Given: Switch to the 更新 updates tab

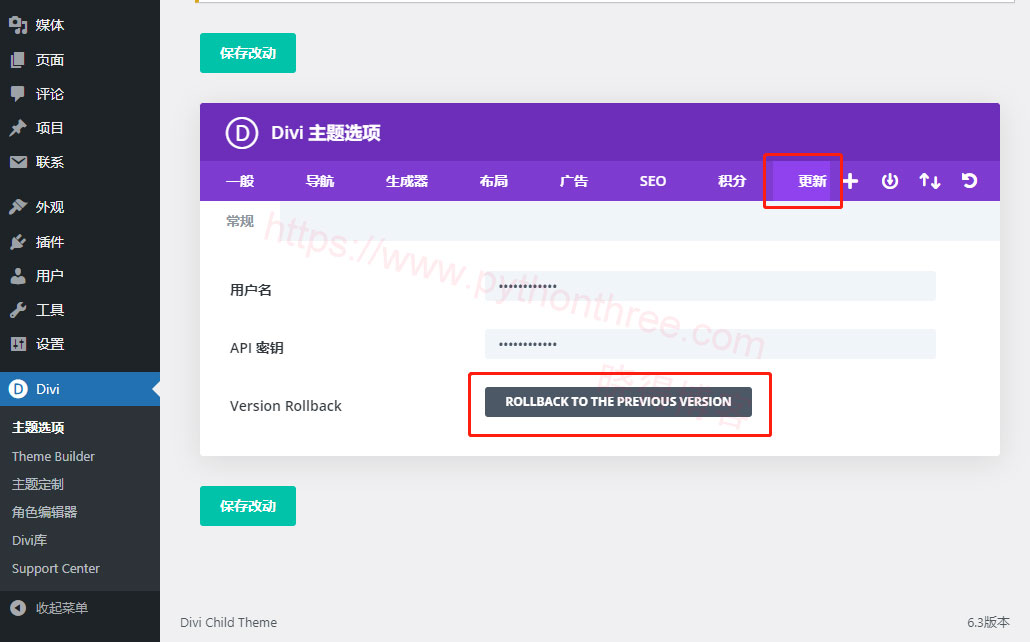Looking at the screenshot, I should (812, 181).
